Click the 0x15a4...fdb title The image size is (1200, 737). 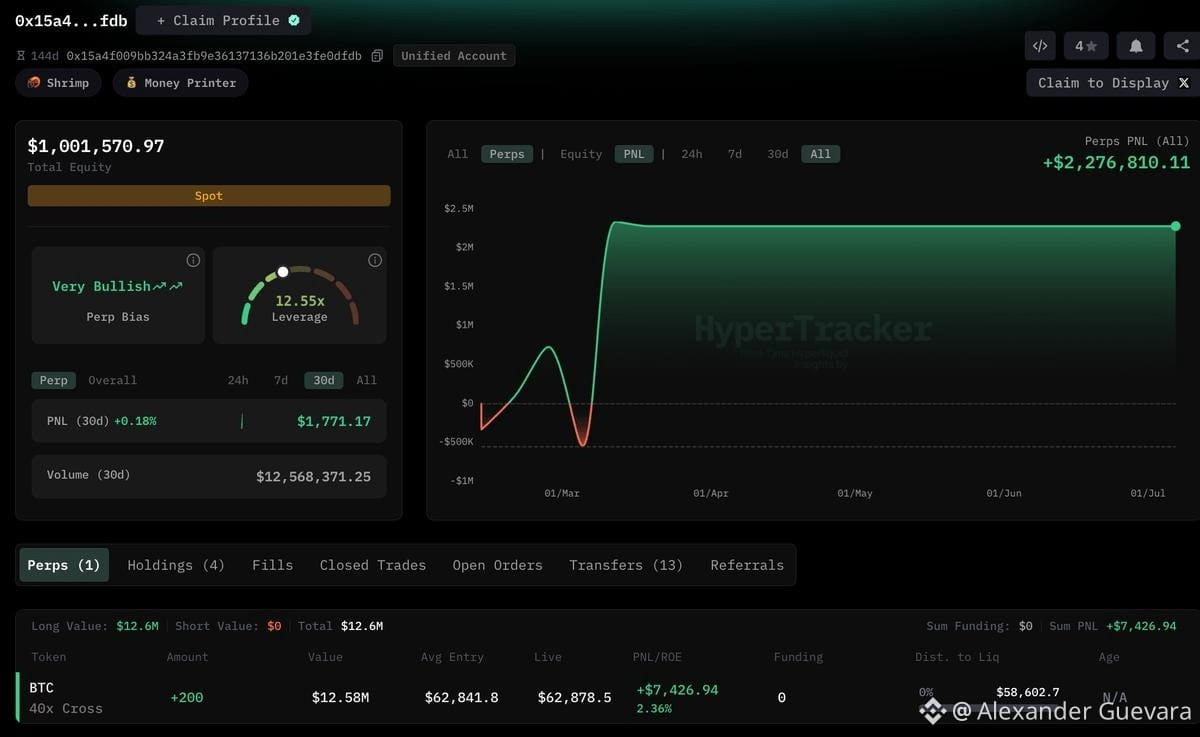pyautogui.click(x=71, y=20)
